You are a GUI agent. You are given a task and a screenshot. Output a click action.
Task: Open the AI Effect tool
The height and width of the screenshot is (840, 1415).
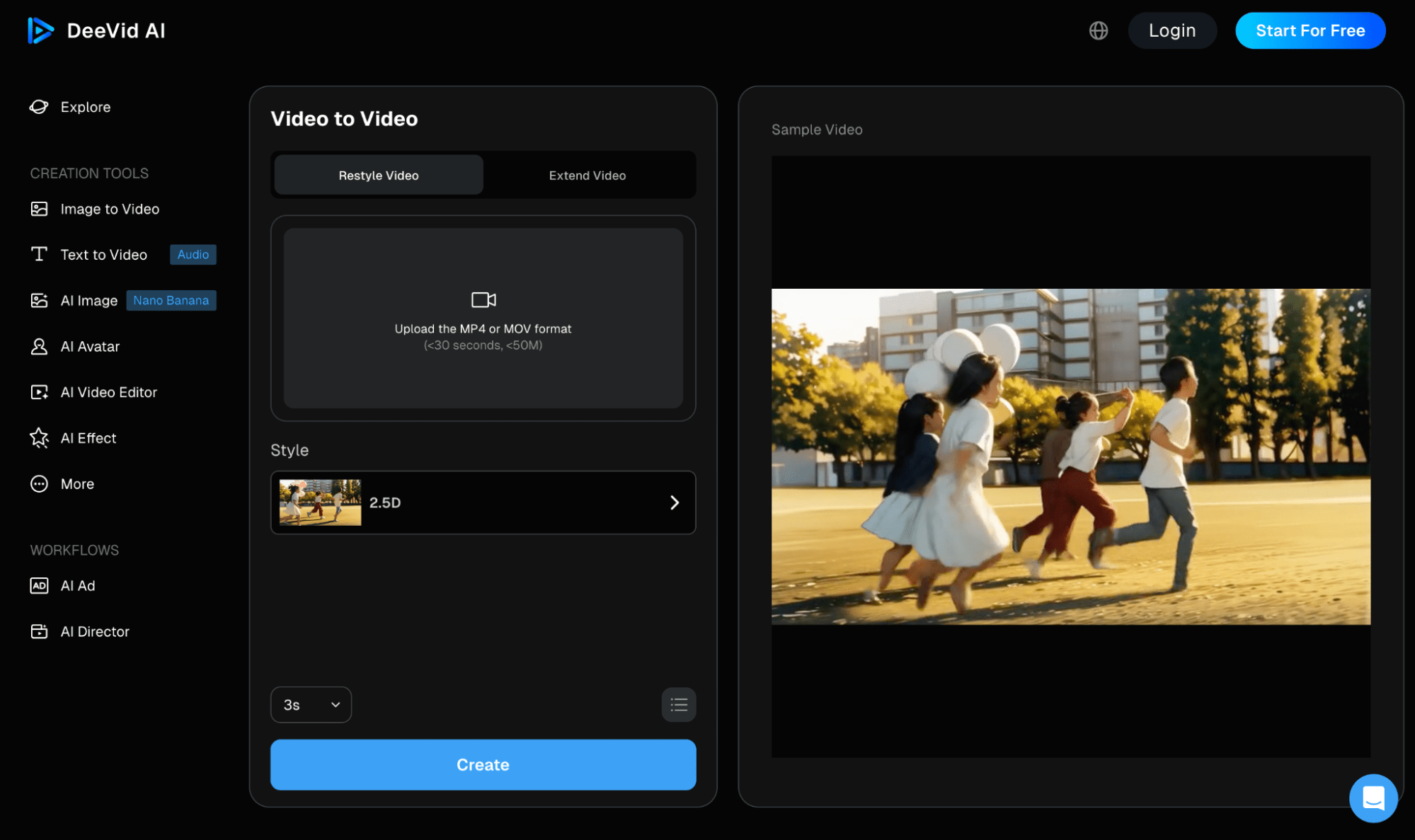pyautogui.click(x=88, y=438)
